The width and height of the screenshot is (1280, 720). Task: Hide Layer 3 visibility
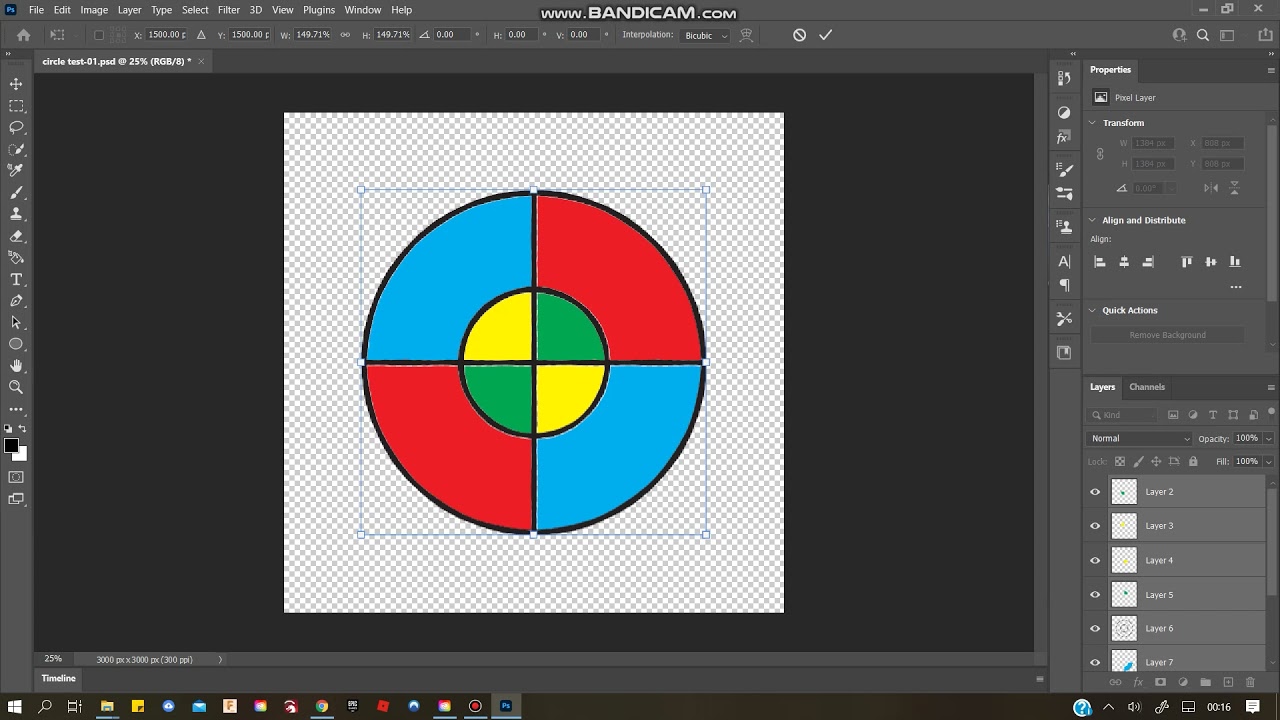1095,526
